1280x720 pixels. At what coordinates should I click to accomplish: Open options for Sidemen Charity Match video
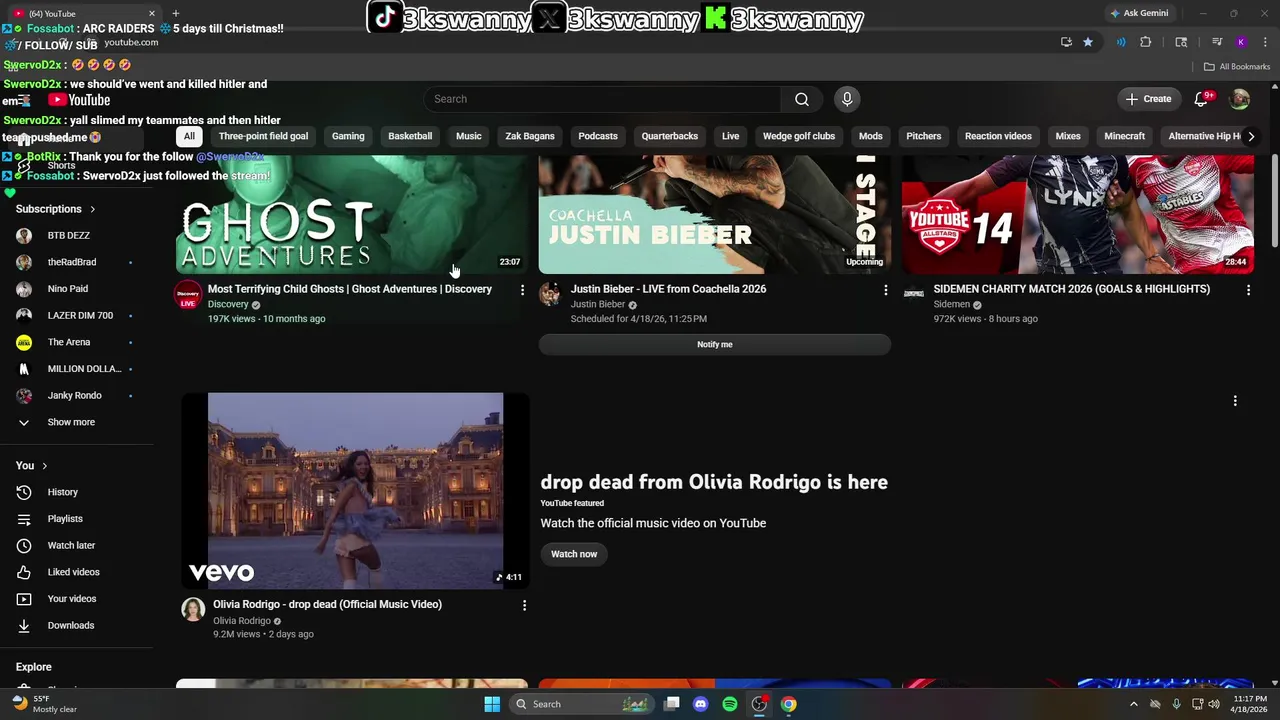[x=1248, y=290]
